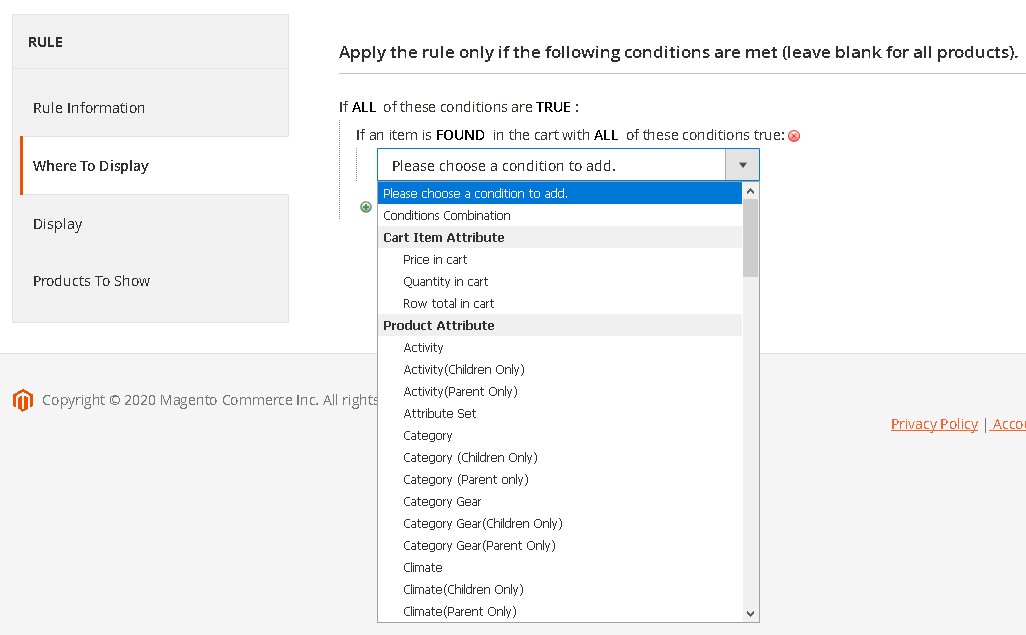The width and height of the screenshot is (1026, 635).
Task: Choose Attribute Set condition
Action: coord(440,414)
